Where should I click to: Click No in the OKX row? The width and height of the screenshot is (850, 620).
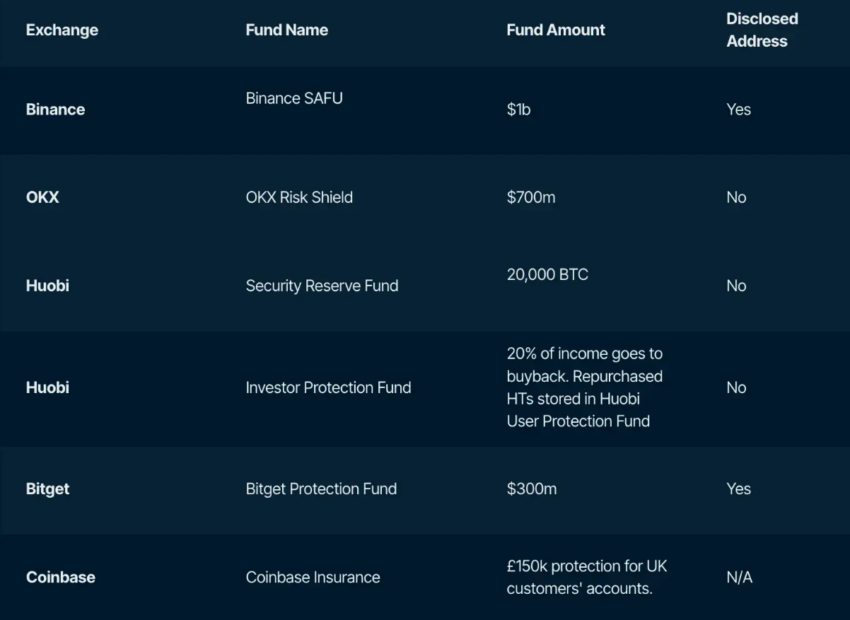coord(736,197)
